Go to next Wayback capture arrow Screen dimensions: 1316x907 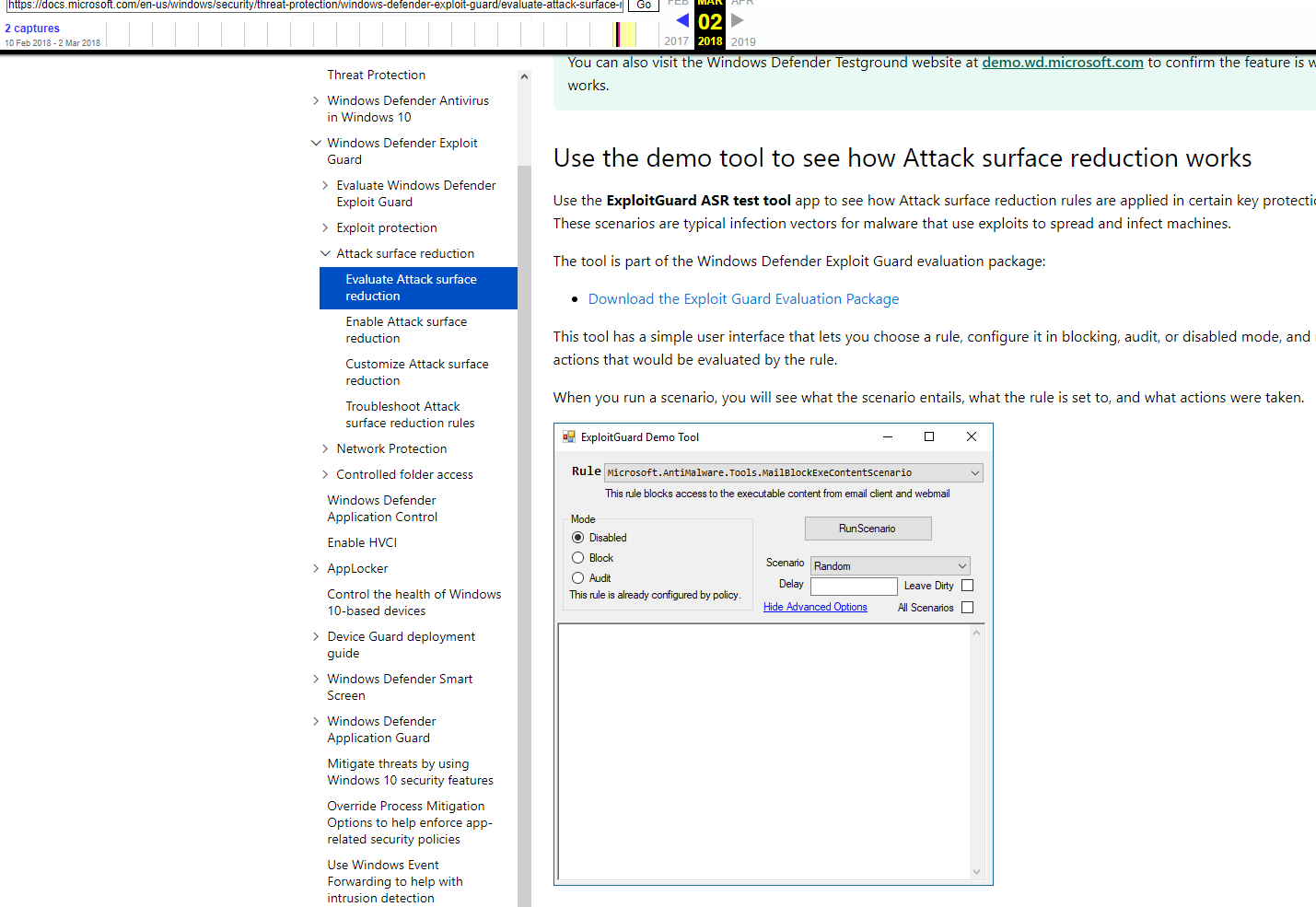[x=737, y=19]
